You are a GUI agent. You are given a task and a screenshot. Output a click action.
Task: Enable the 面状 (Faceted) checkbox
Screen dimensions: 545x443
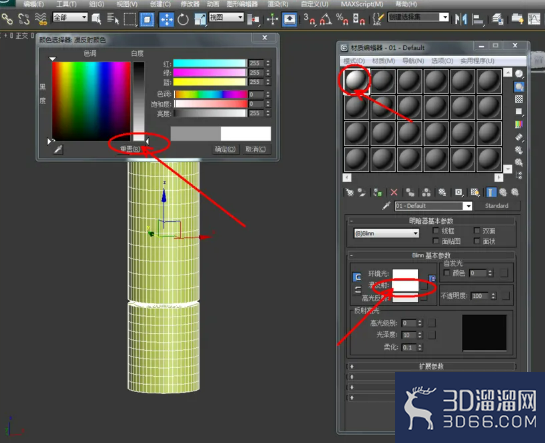477,241
